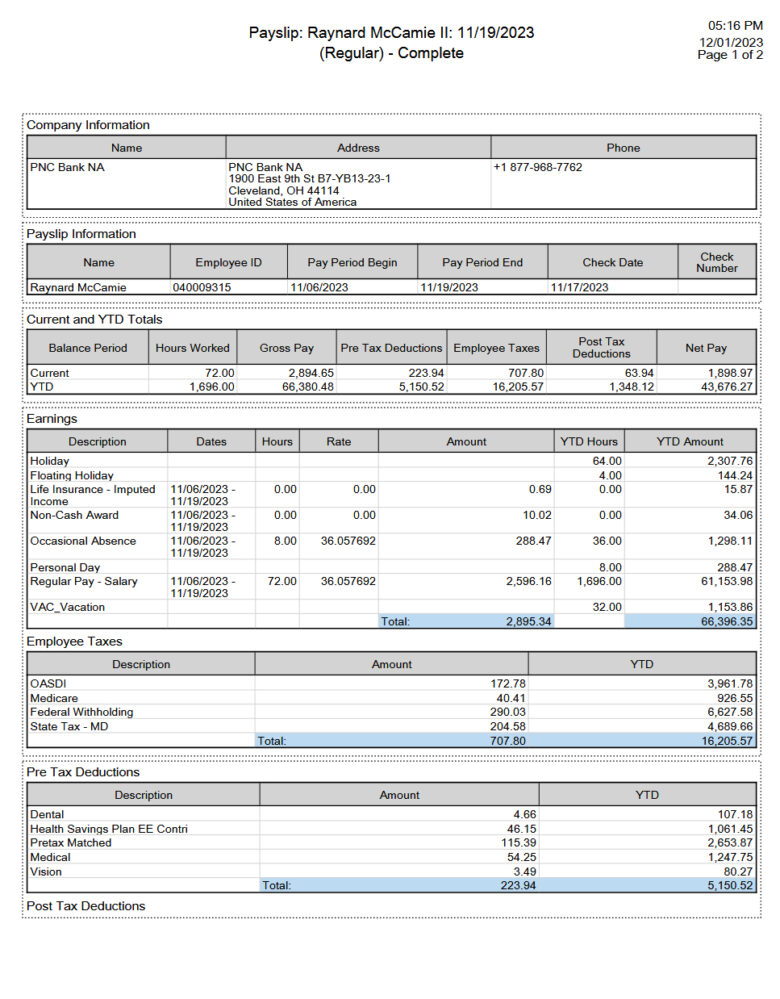Click the Medicare amount '40.41'
The image size is (780, 999).
pos(511,698)
